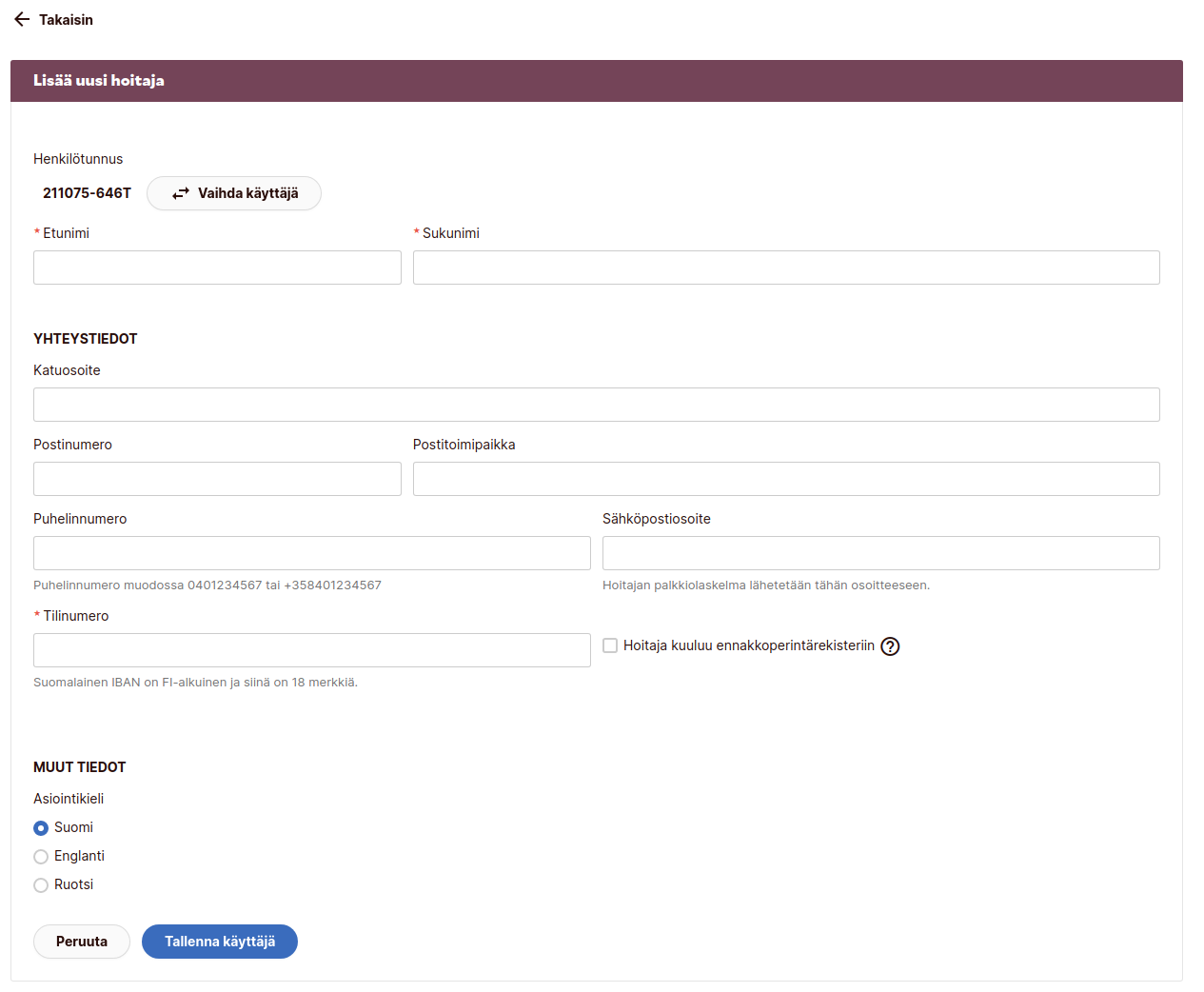Click the Vaihda käyttäjä button

point(234,193)
